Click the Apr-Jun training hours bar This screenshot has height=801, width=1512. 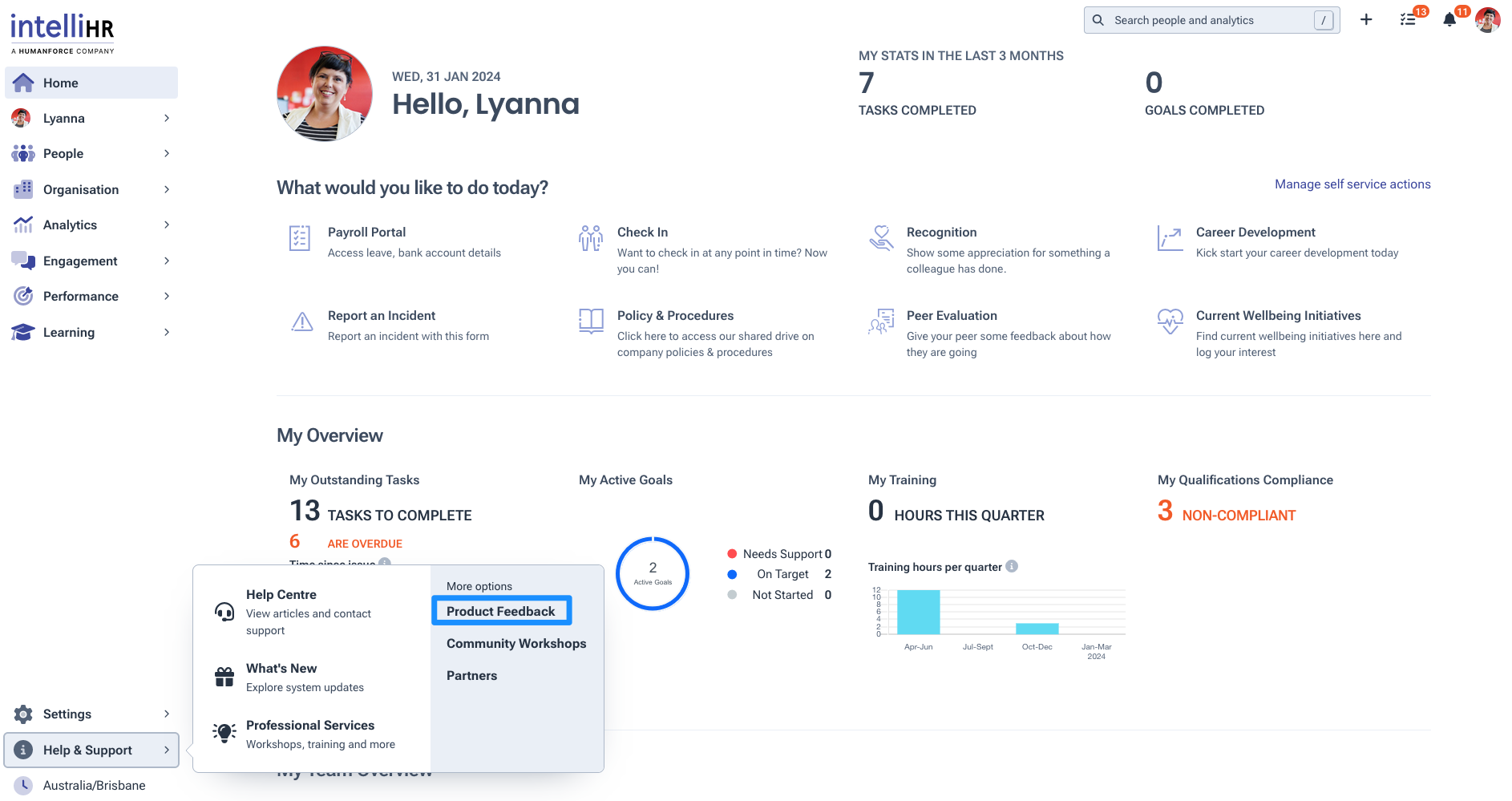[919, 613]
